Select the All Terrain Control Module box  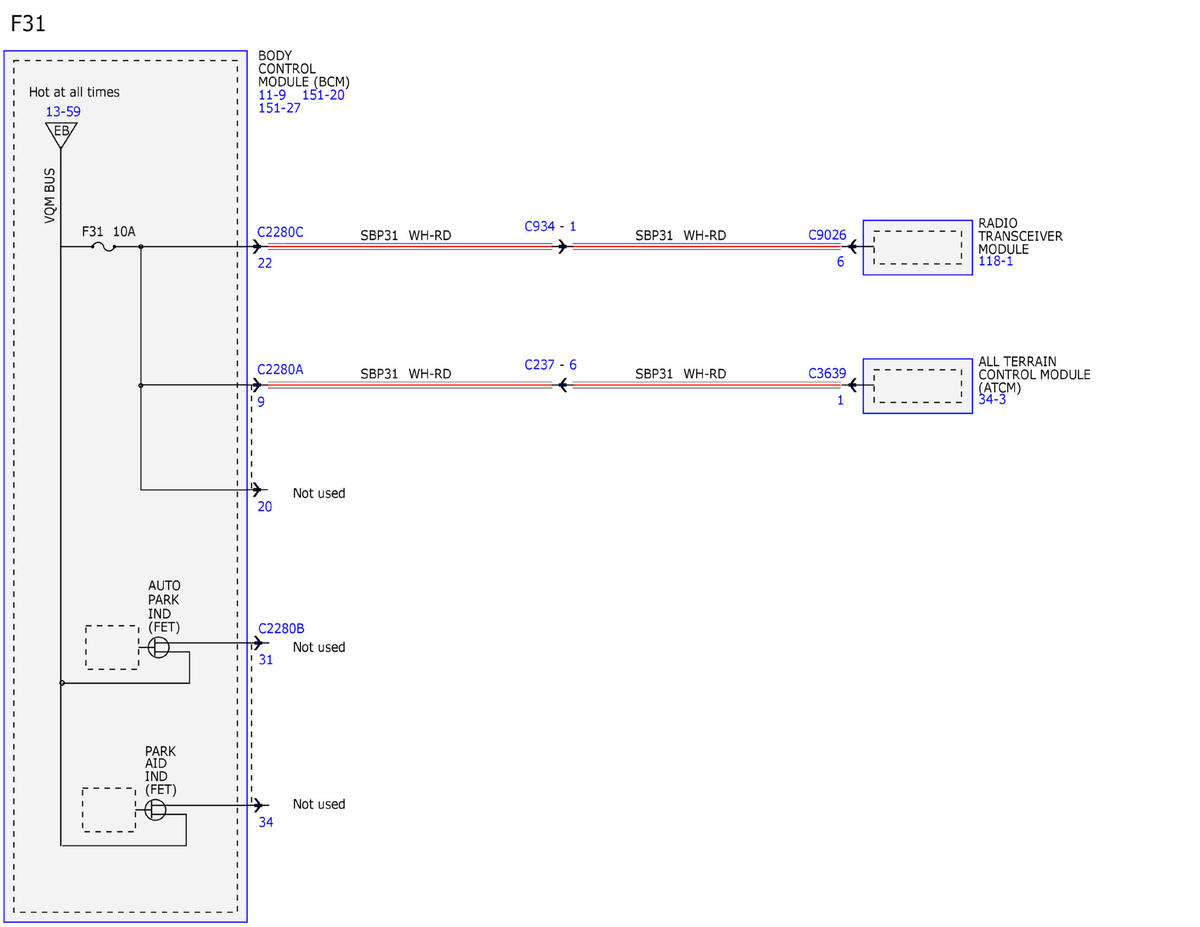917,385
